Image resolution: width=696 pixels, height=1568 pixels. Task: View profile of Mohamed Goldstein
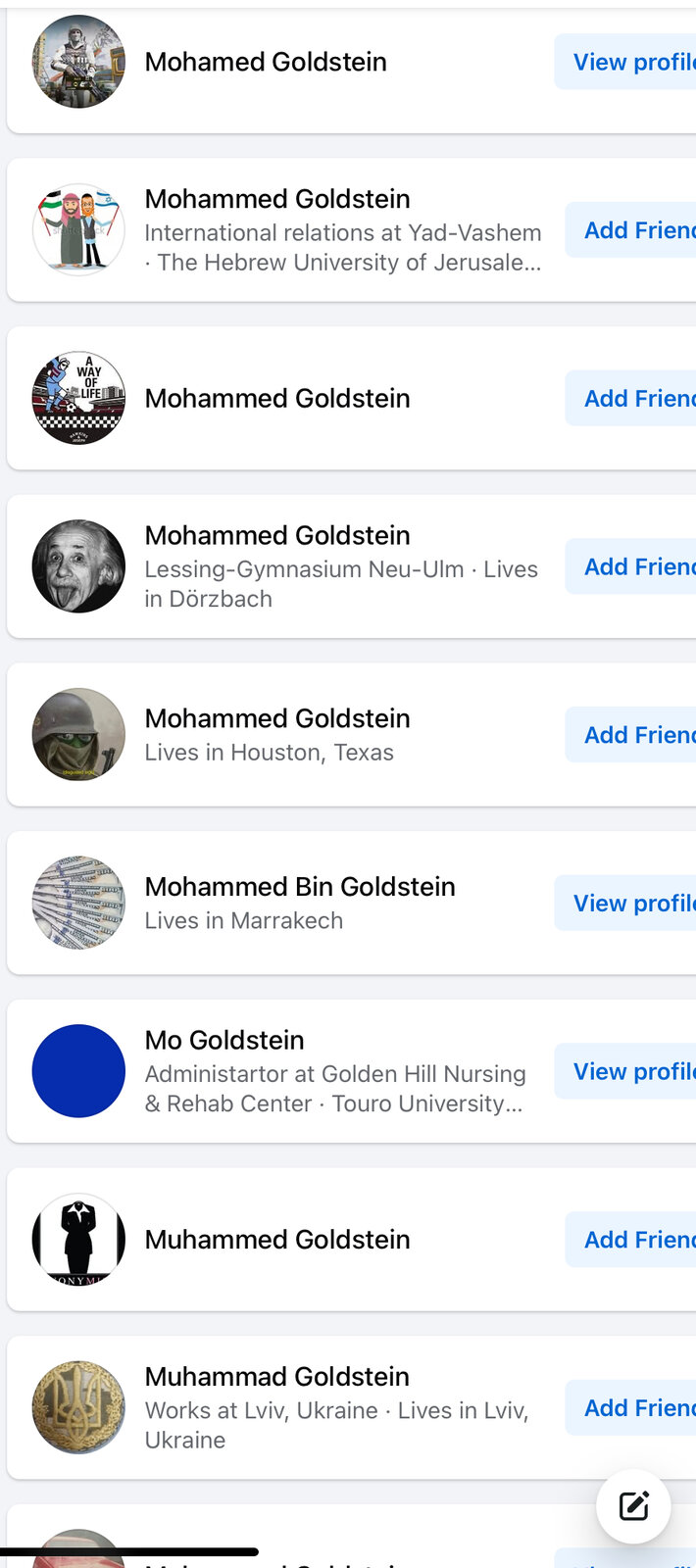point(629,62)
